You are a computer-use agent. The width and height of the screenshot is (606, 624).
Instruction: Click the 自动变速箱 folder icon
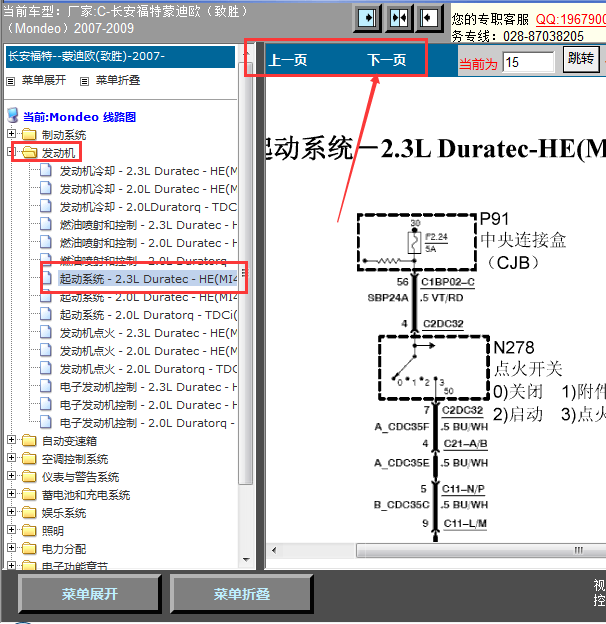[29, 441]
